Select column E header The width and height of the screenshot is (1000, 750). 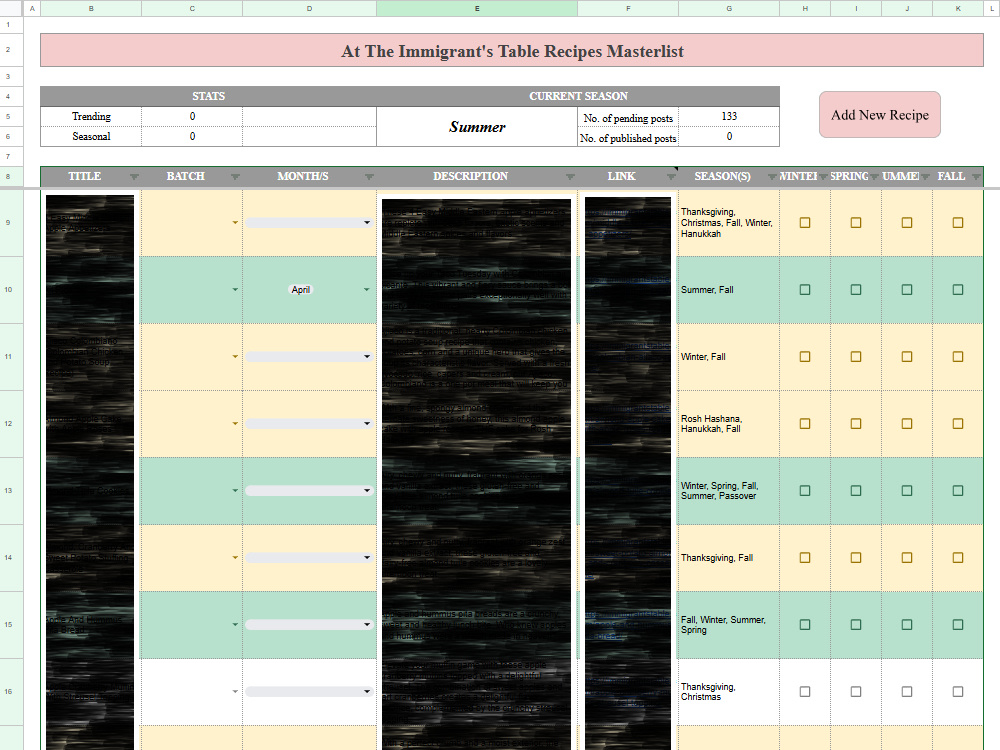[476, 8]
